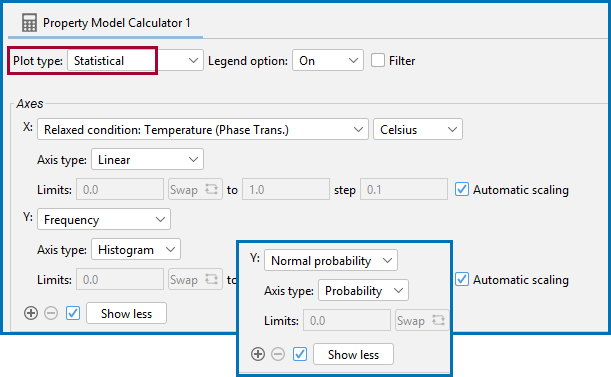Toggle Automatic scaling for Y axis
This screenshot has width=611, height=377.
pyautogui.click(x=462, y=280)
